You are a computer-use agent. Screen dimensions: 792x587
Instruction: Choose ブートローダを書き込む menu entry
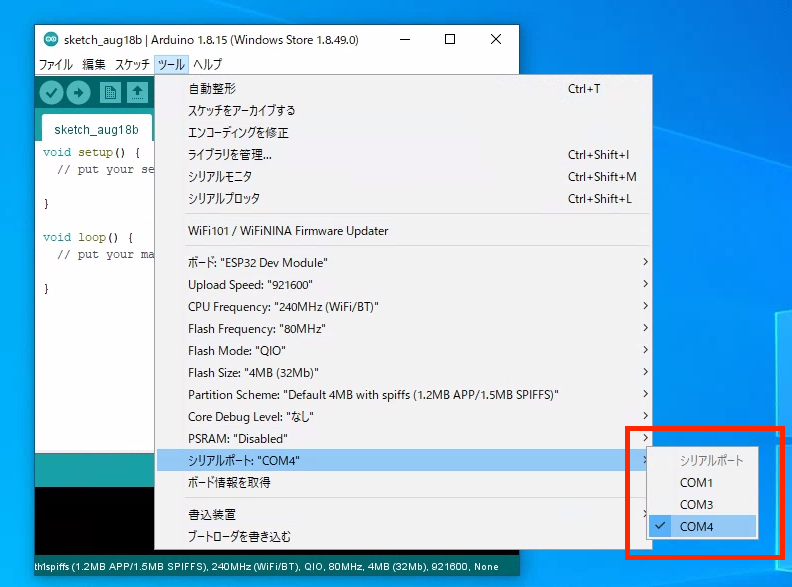point(403,536)
